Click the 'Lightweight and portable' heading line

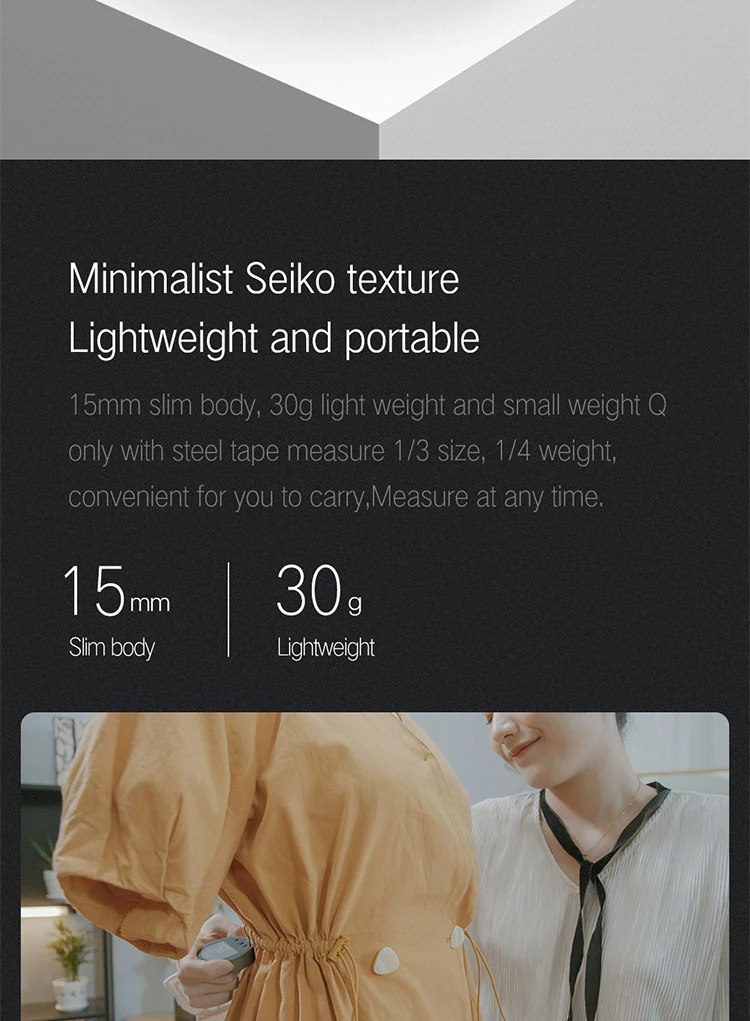click(x=273, y=338)
